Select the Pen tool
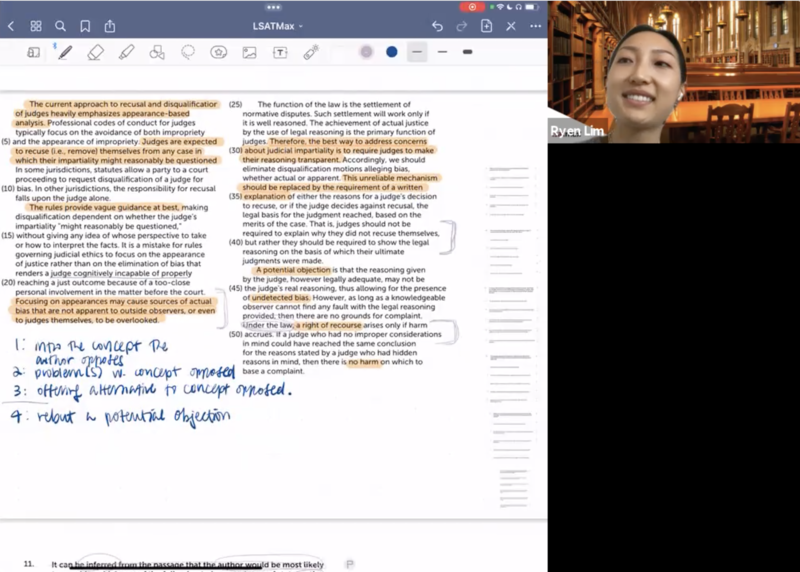The height and width of the screenshot is (572, 800). pos(65,52)
